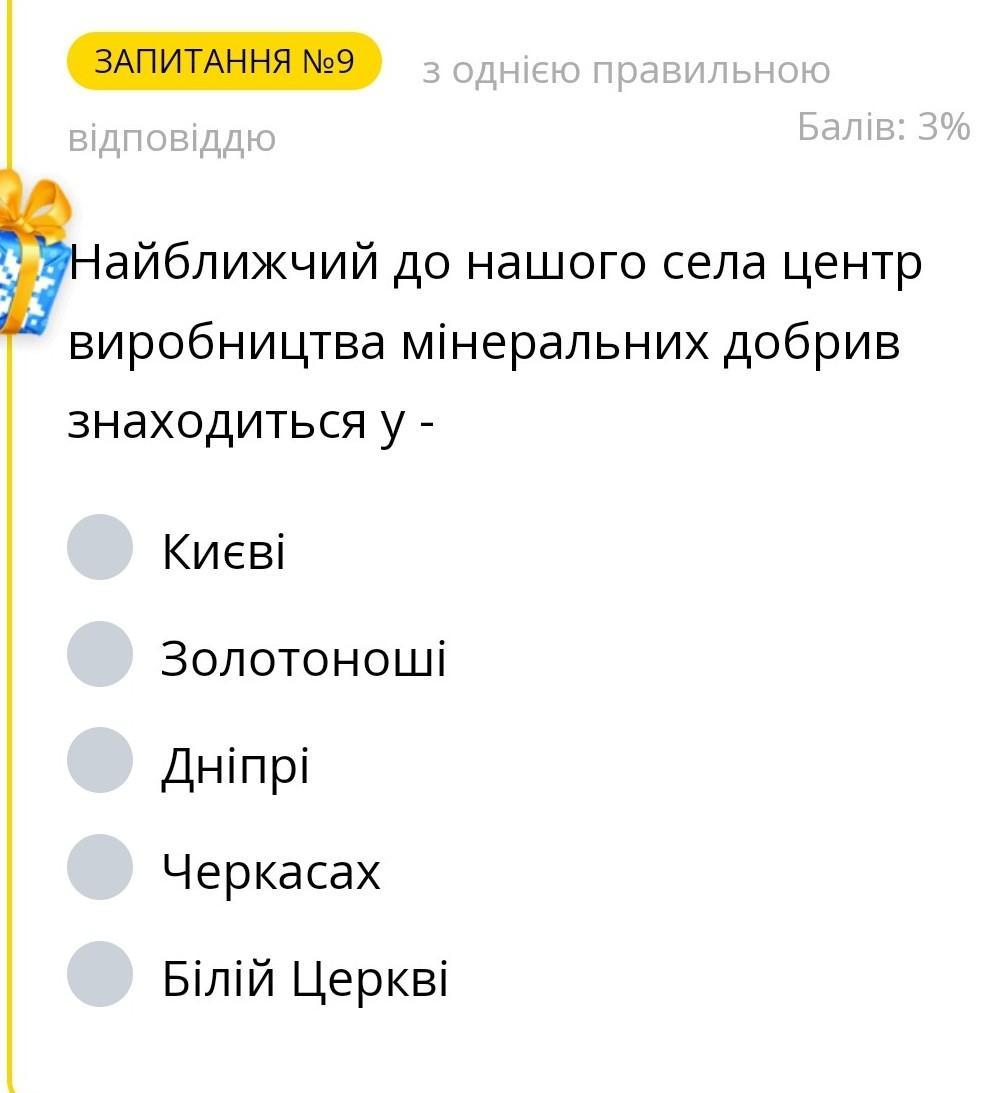The width and height of the screenshot is (1002, 1093).
Task: Click the Білій Церкві answer text
Action: 305,980
